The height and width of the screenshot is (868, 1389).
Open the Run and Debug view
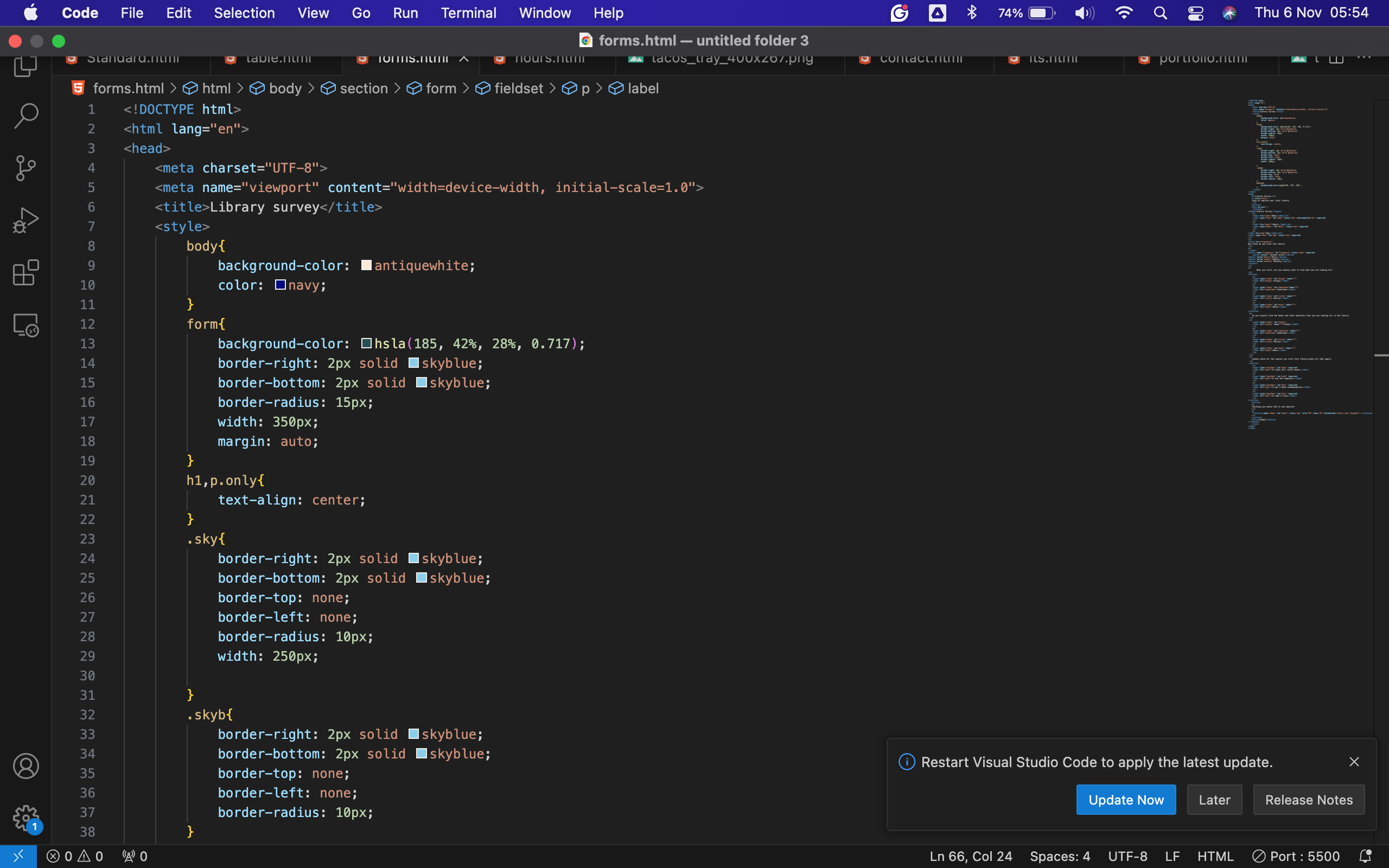pos(26,220)
